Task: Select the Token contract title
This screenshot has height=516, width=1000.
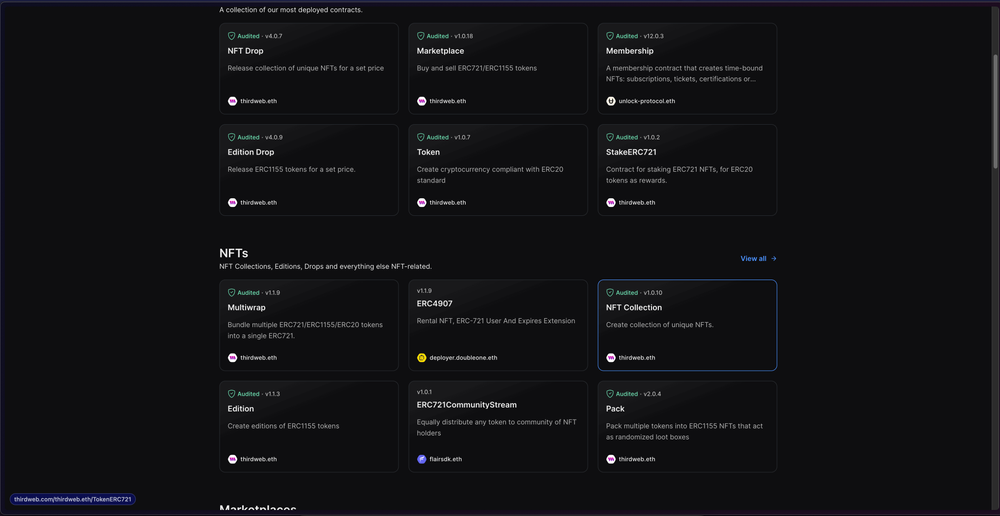Action: tap(428, 152)
